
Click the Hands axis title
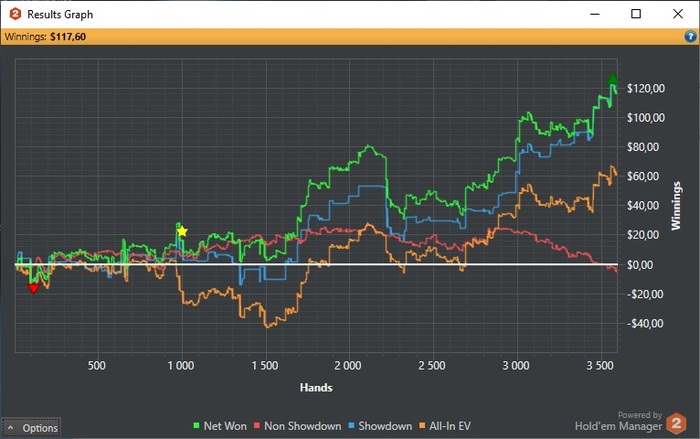pos(316,387)
